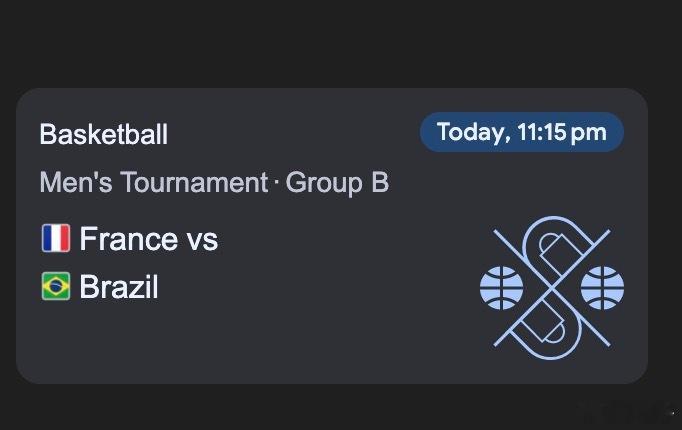The height and width of the screenshot is (430, 682).
Task: Click the right basketball icon
Action: pos(602,287)
